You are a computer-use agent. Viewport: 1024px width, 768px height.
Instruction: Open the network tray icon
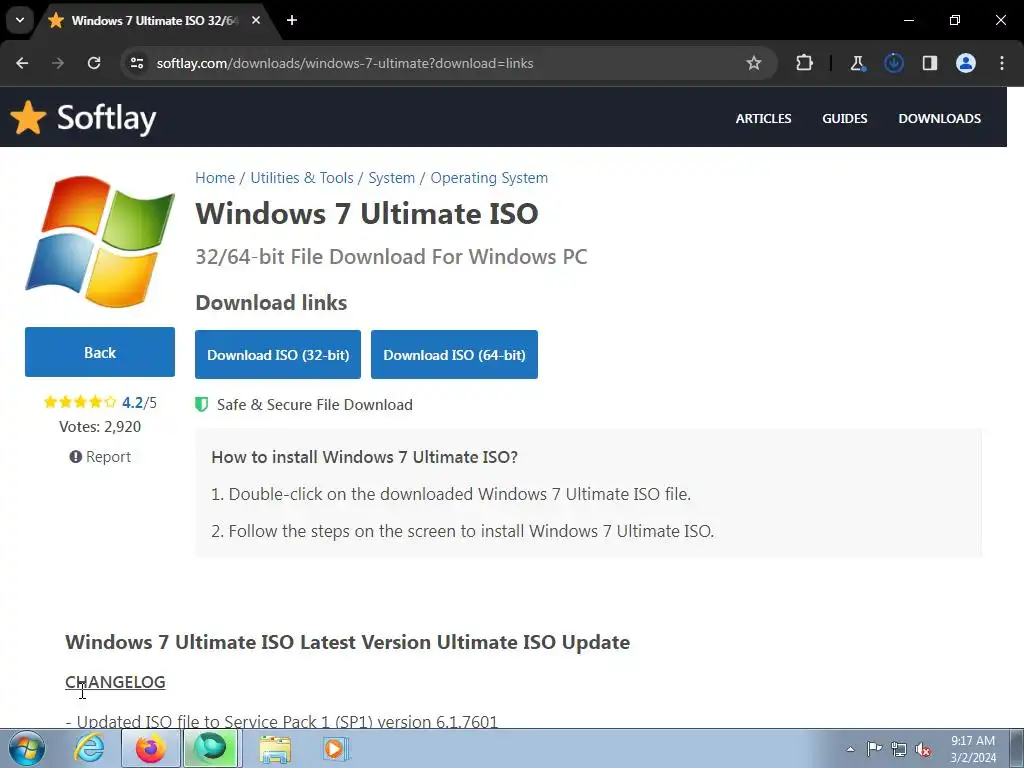(899, 749)
